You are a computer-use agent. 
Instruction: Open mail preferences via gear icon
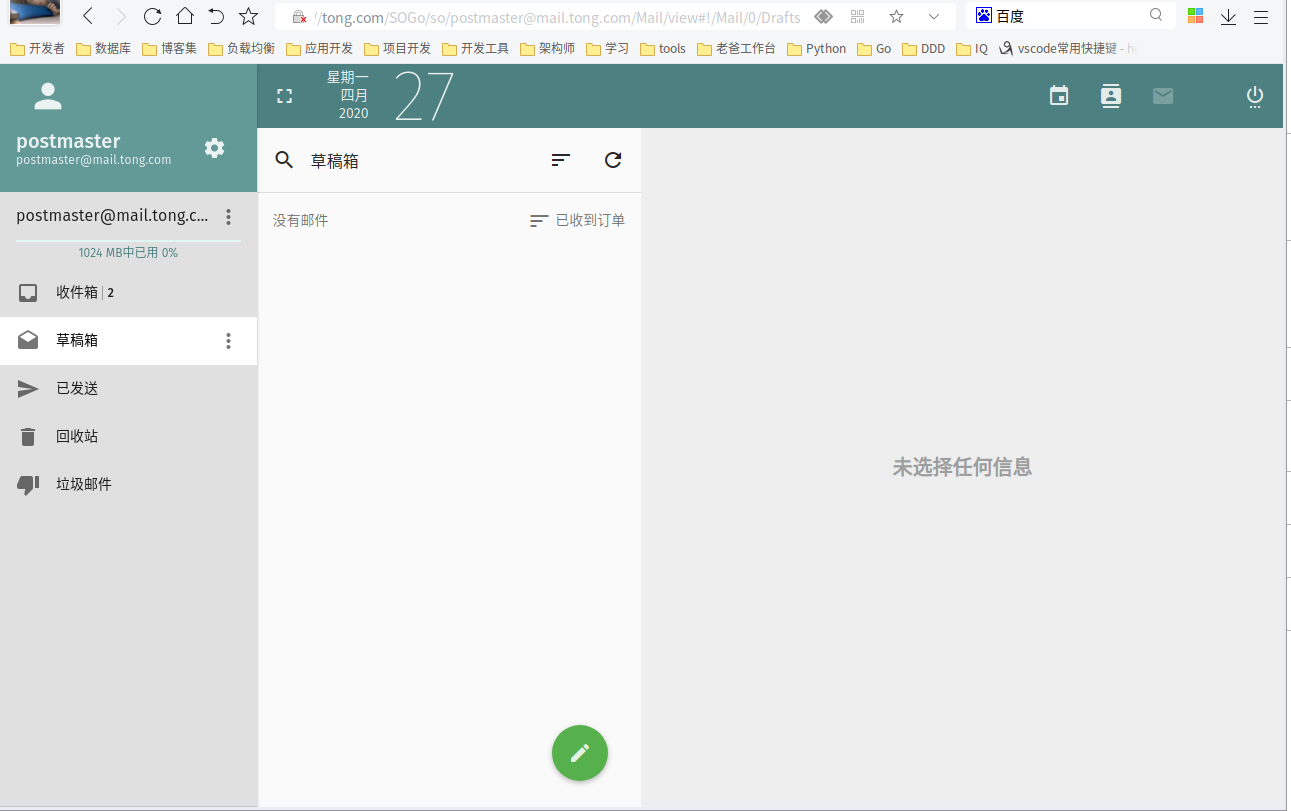click(x=214, y=147)
